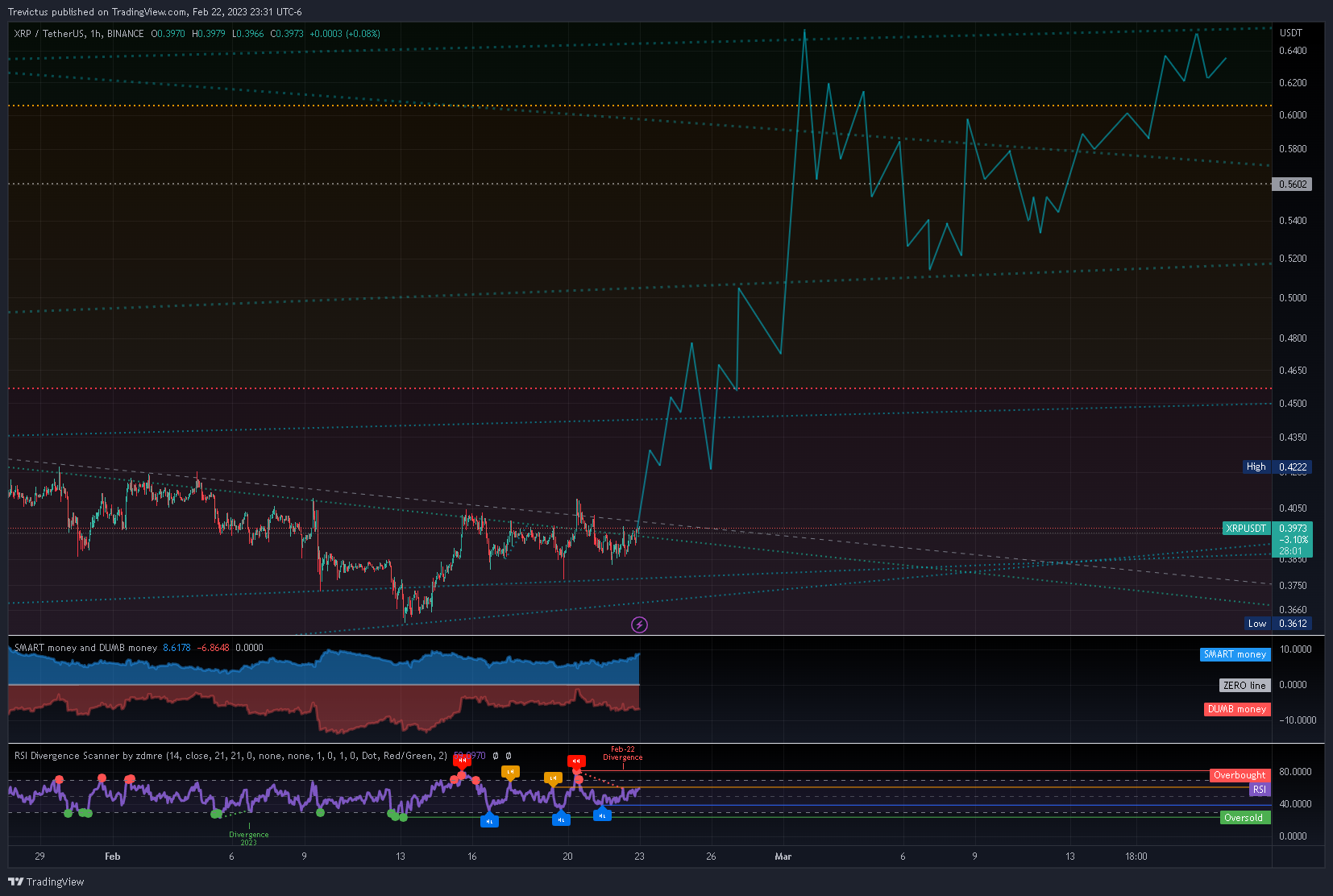Click the gray 0.5602 price level tag
The width and height of the screenshot is (1333, 896).
click(x=1292, y=185)
